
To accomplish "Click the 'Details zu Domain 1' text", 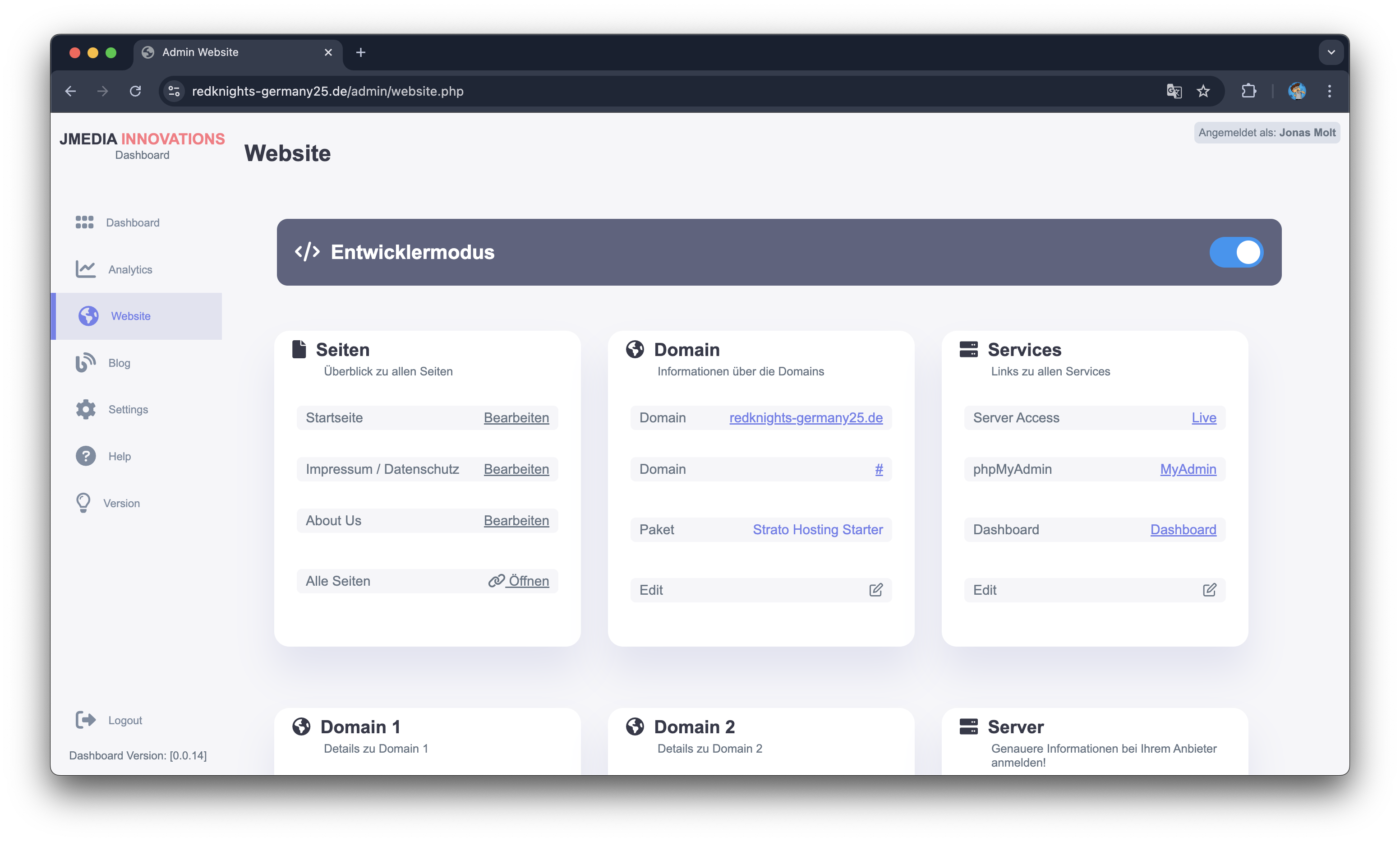I will 376,749.
